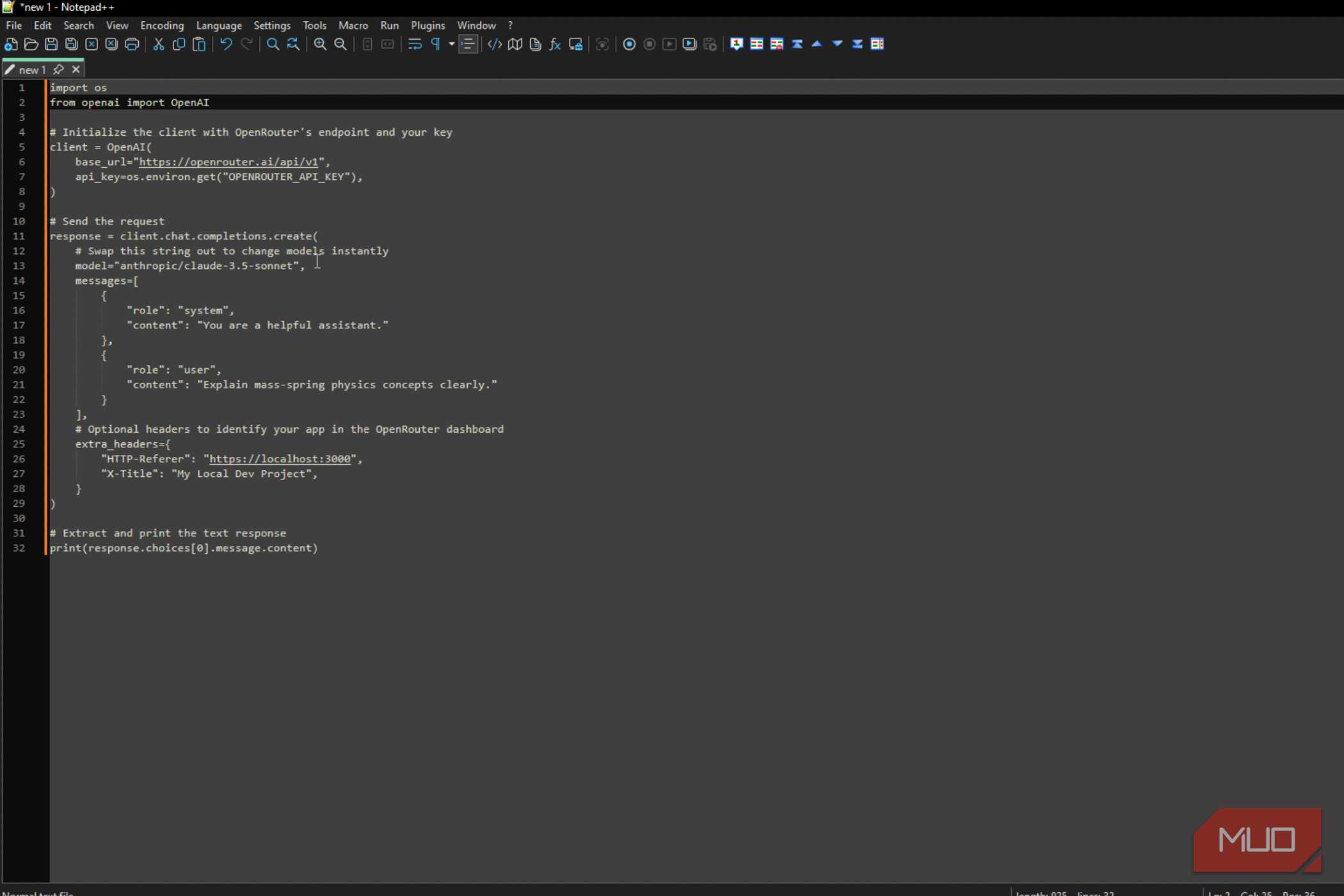1344x896 pixels.
Task: Click the https://localhost:3000 link
Action: [280, 459]
